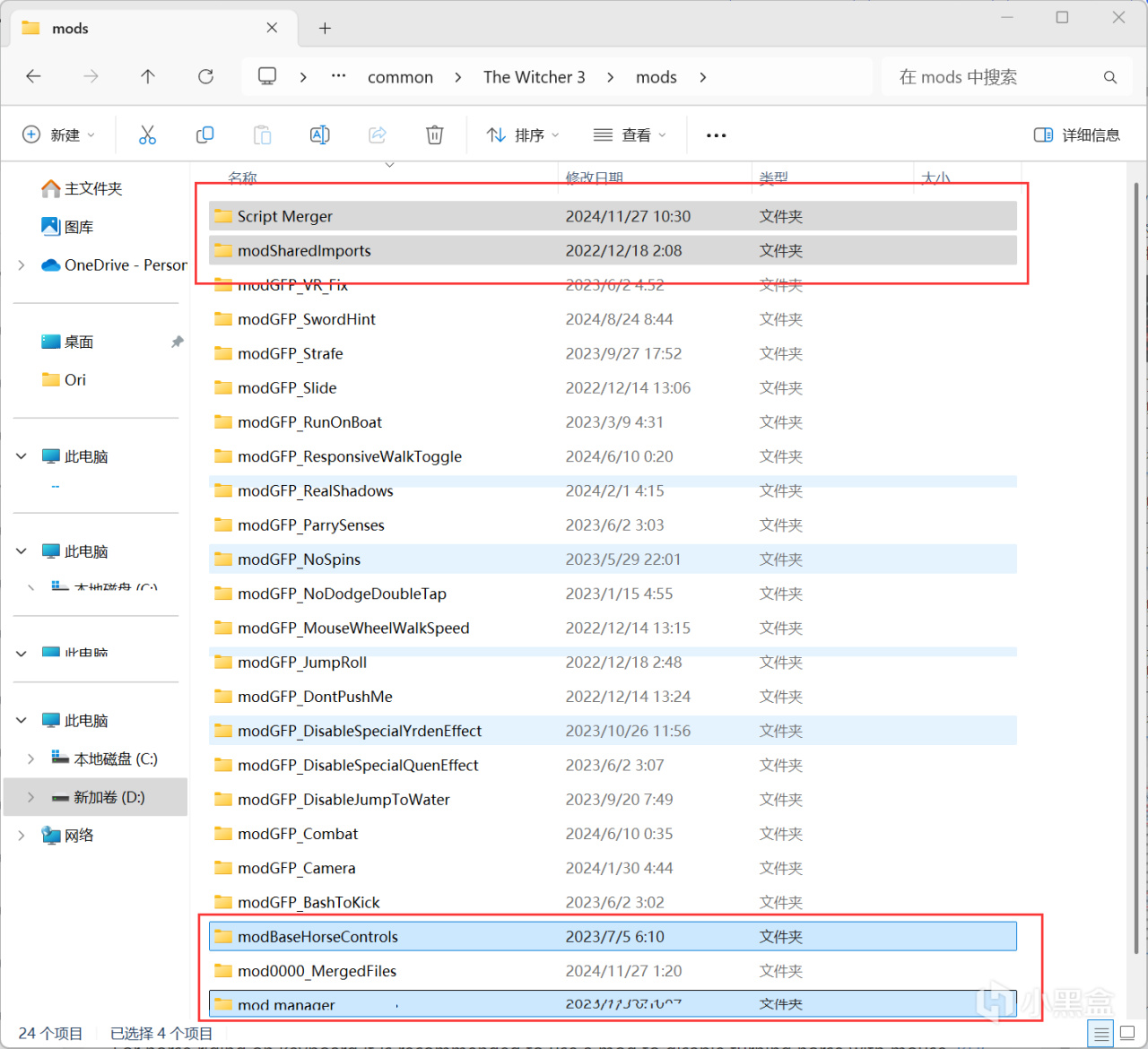Copy the selected folders
The height and width of the screenshot is (1049, 1148).
[204, 135]
